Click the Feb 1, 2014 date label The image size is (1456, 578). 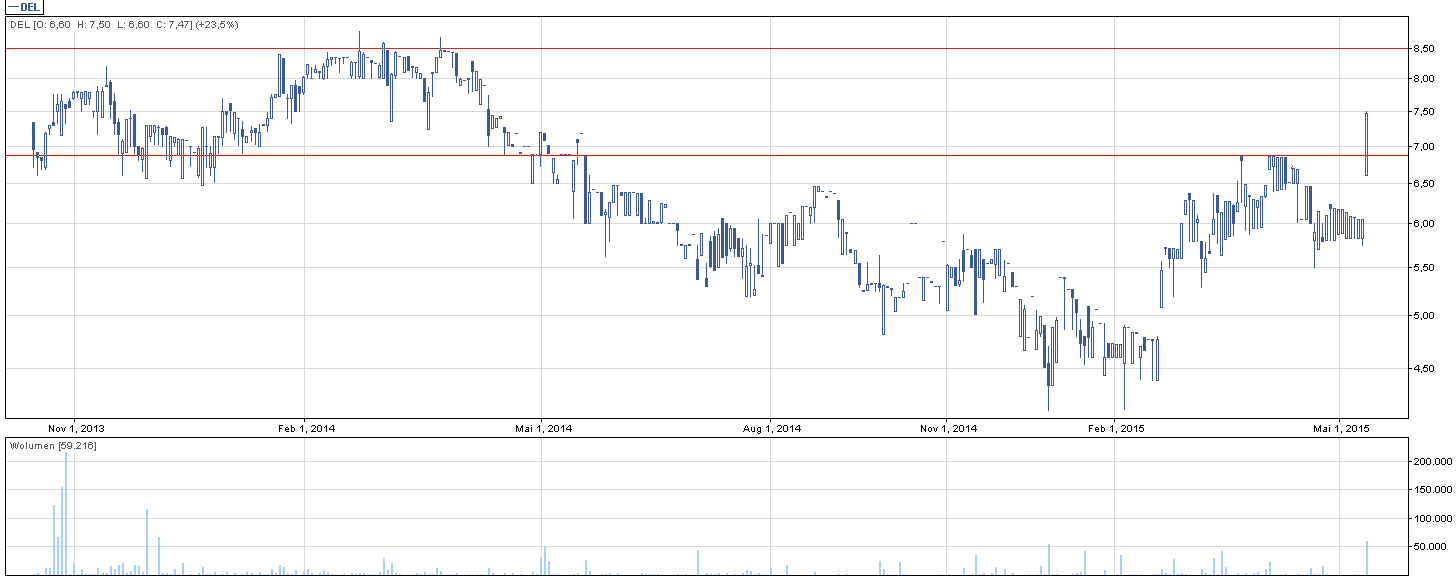click(307, 429)
